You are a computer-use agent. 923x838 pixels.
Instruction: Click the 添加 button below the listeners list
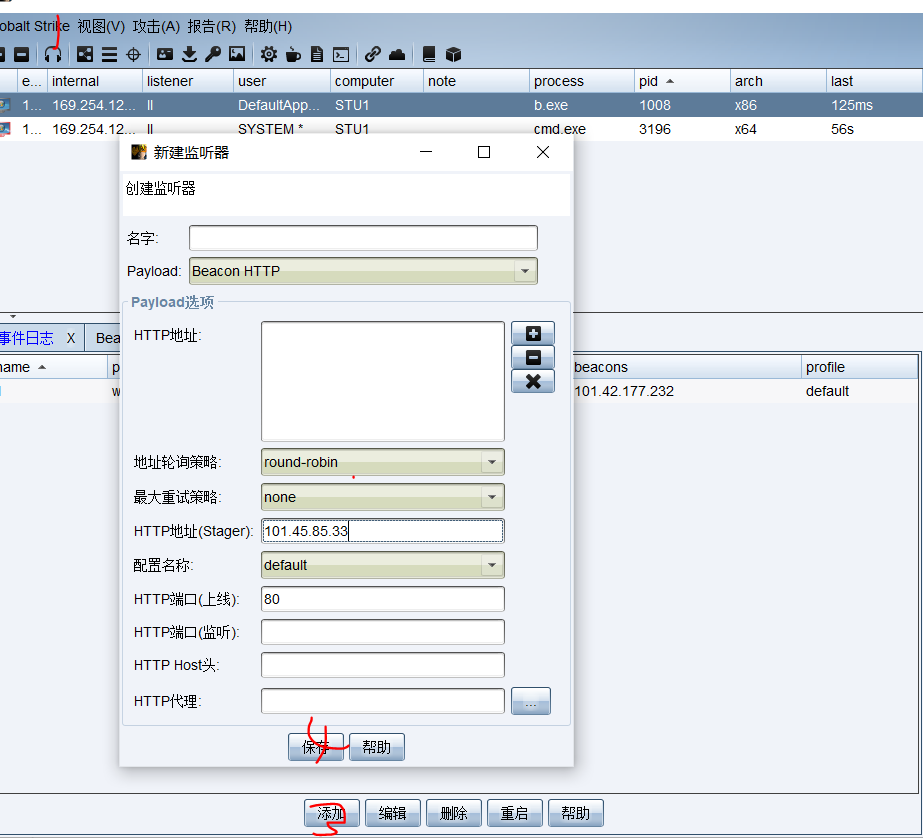coord(331,813)
